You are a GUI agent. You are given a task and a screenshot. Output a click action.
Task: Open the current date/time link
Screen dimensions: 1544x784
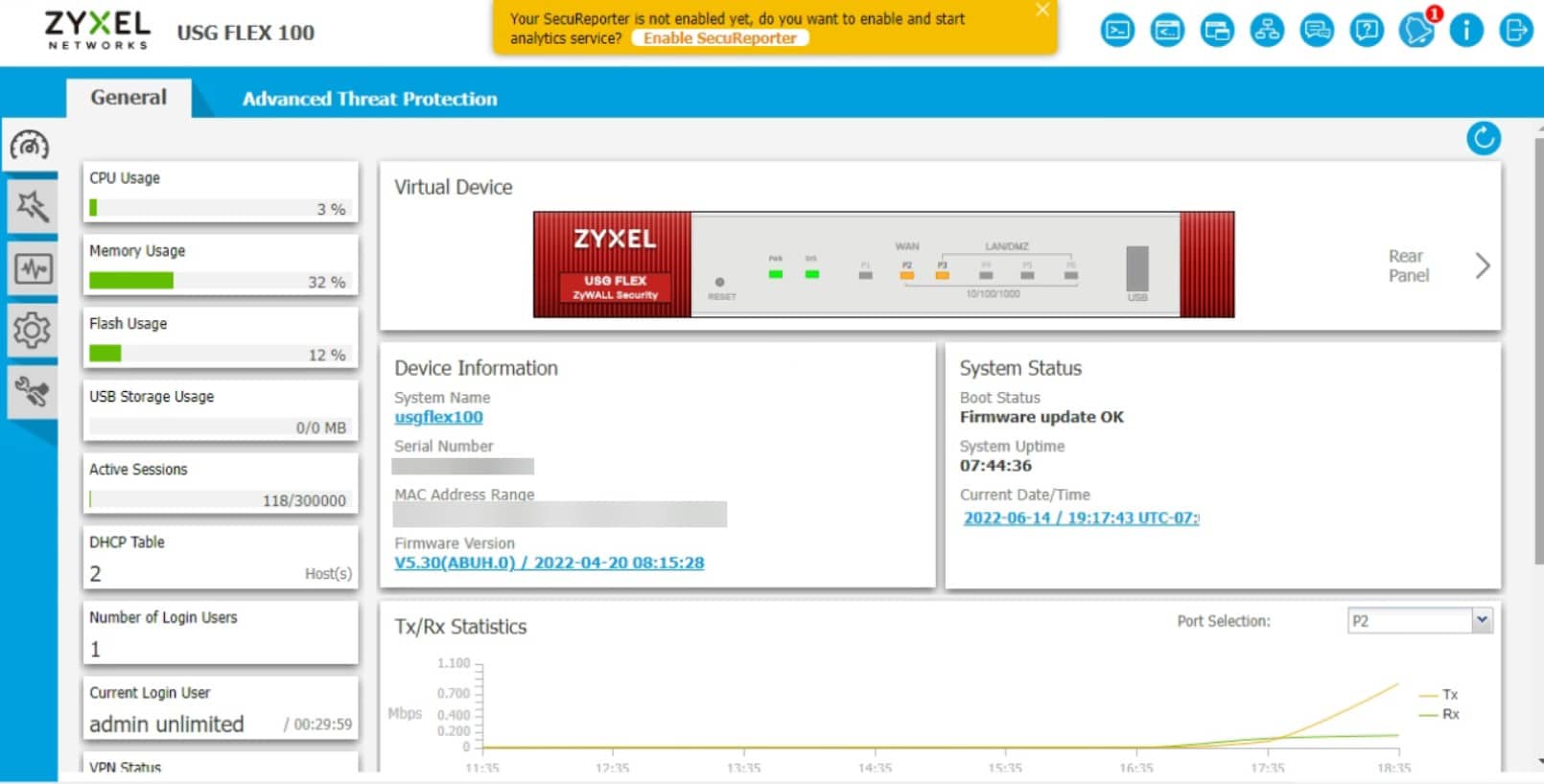1081,518
